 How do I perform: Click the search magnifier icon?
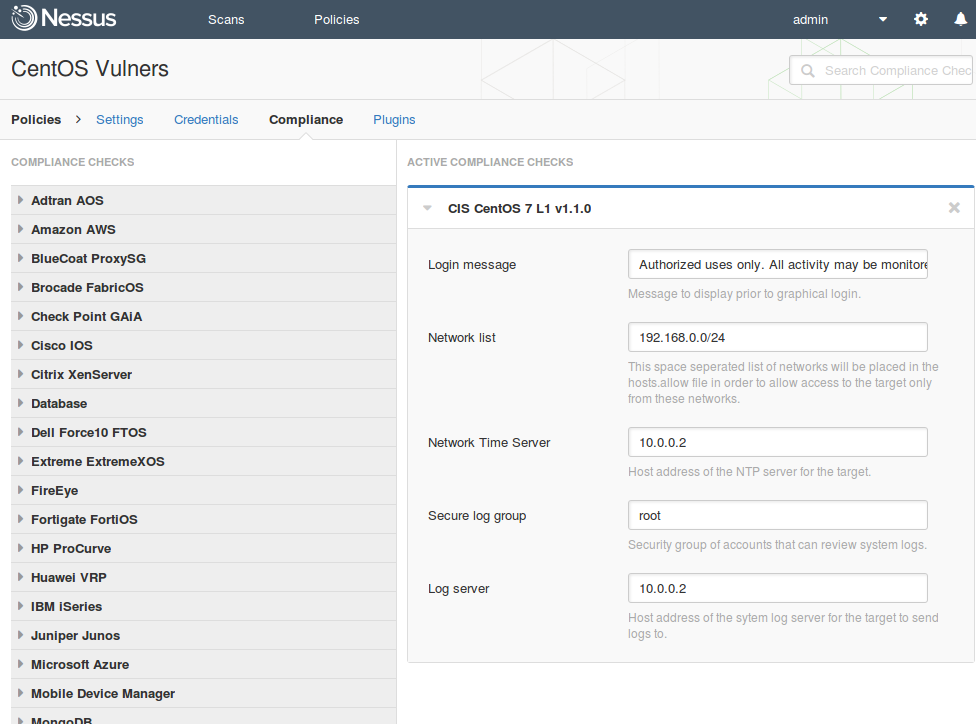point(807,71)
